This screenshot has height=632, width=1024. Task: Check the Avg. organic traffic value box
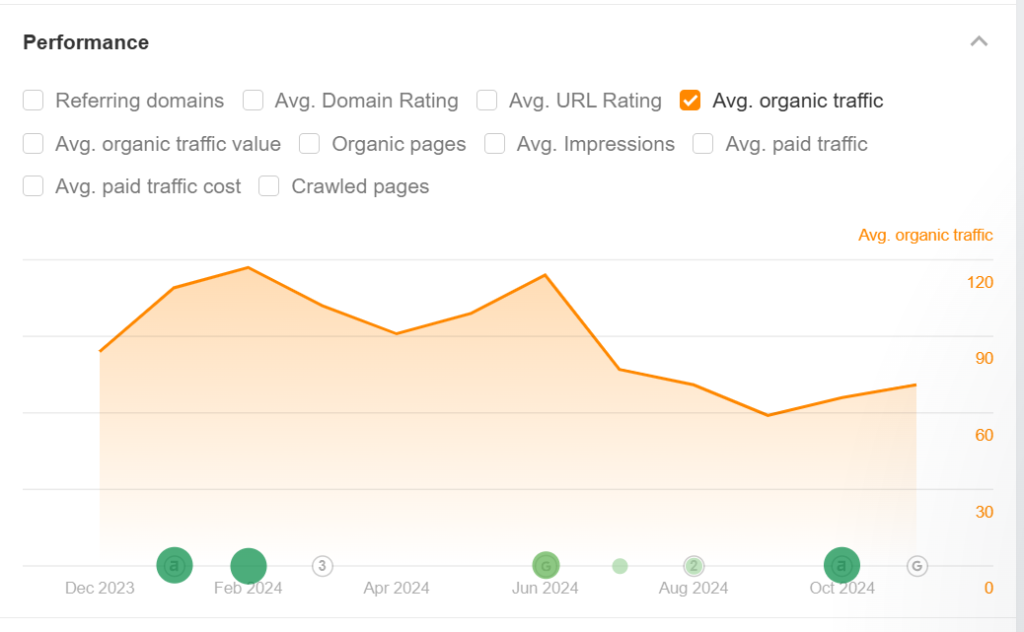pyautogui.click(x=34, y=144)
